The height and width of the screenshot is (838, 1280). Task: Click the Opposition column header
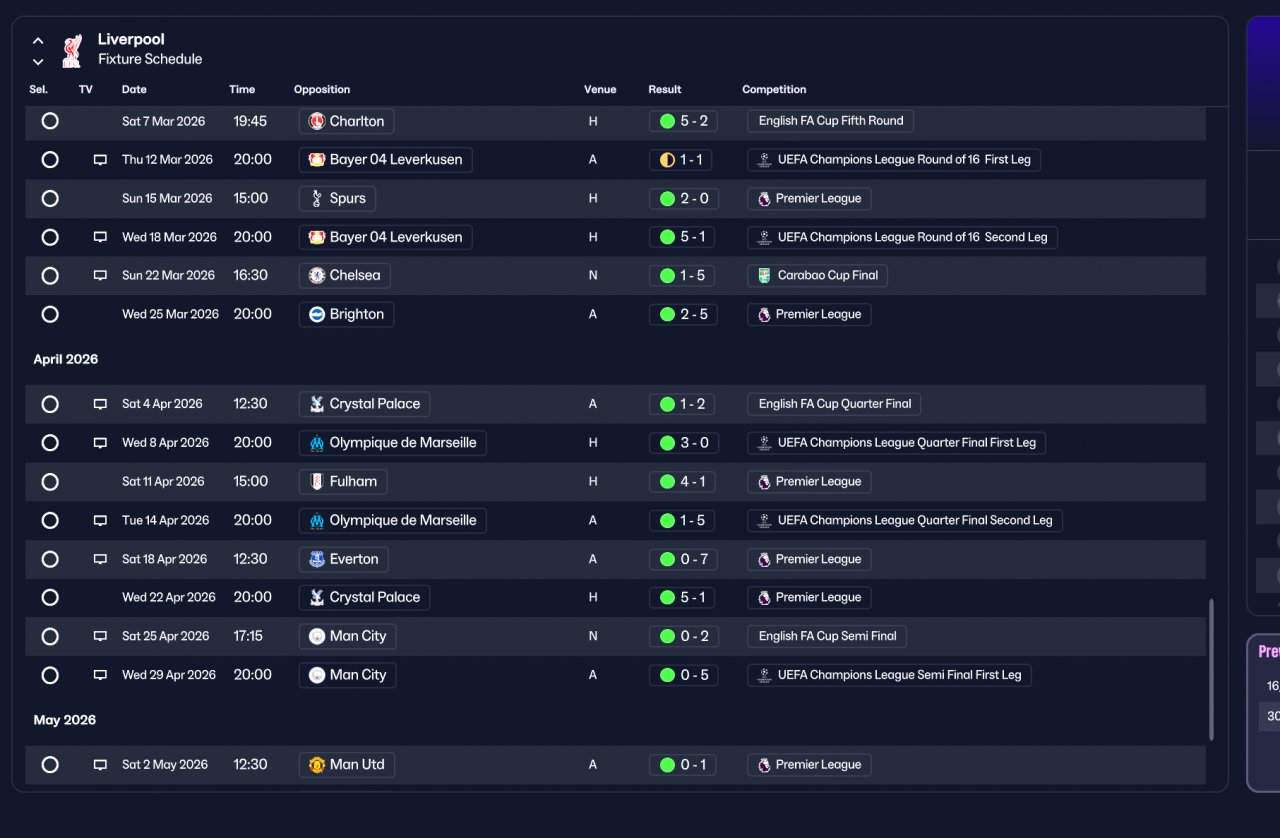click(x=322, y=90)
